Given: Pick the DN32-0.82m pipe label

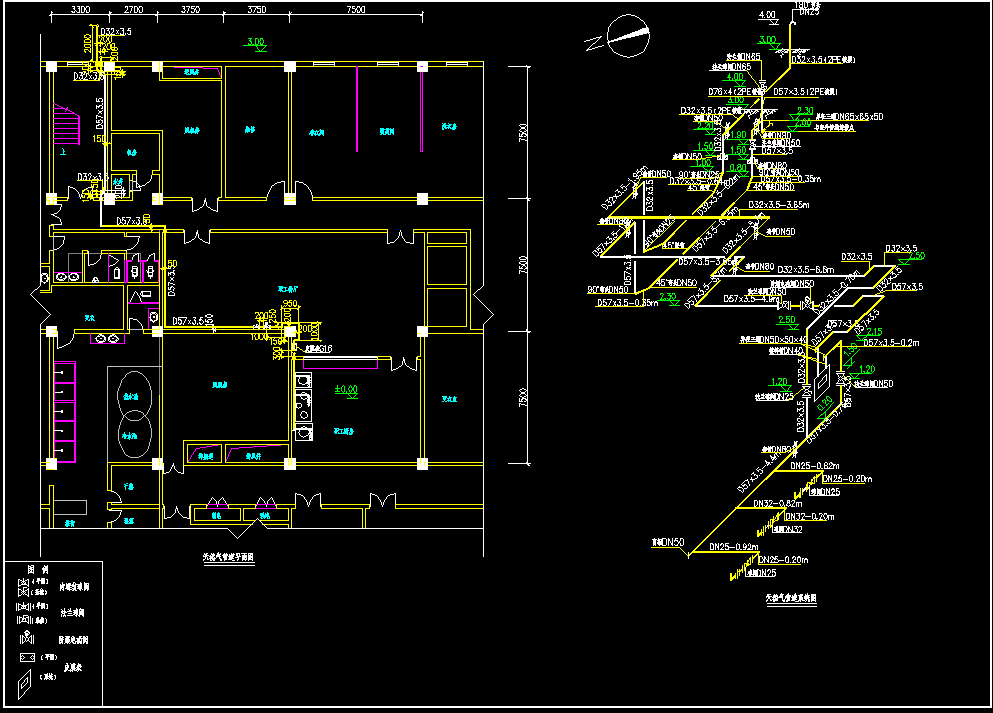Looking at the screenshot, I should [x=777, y=504].
